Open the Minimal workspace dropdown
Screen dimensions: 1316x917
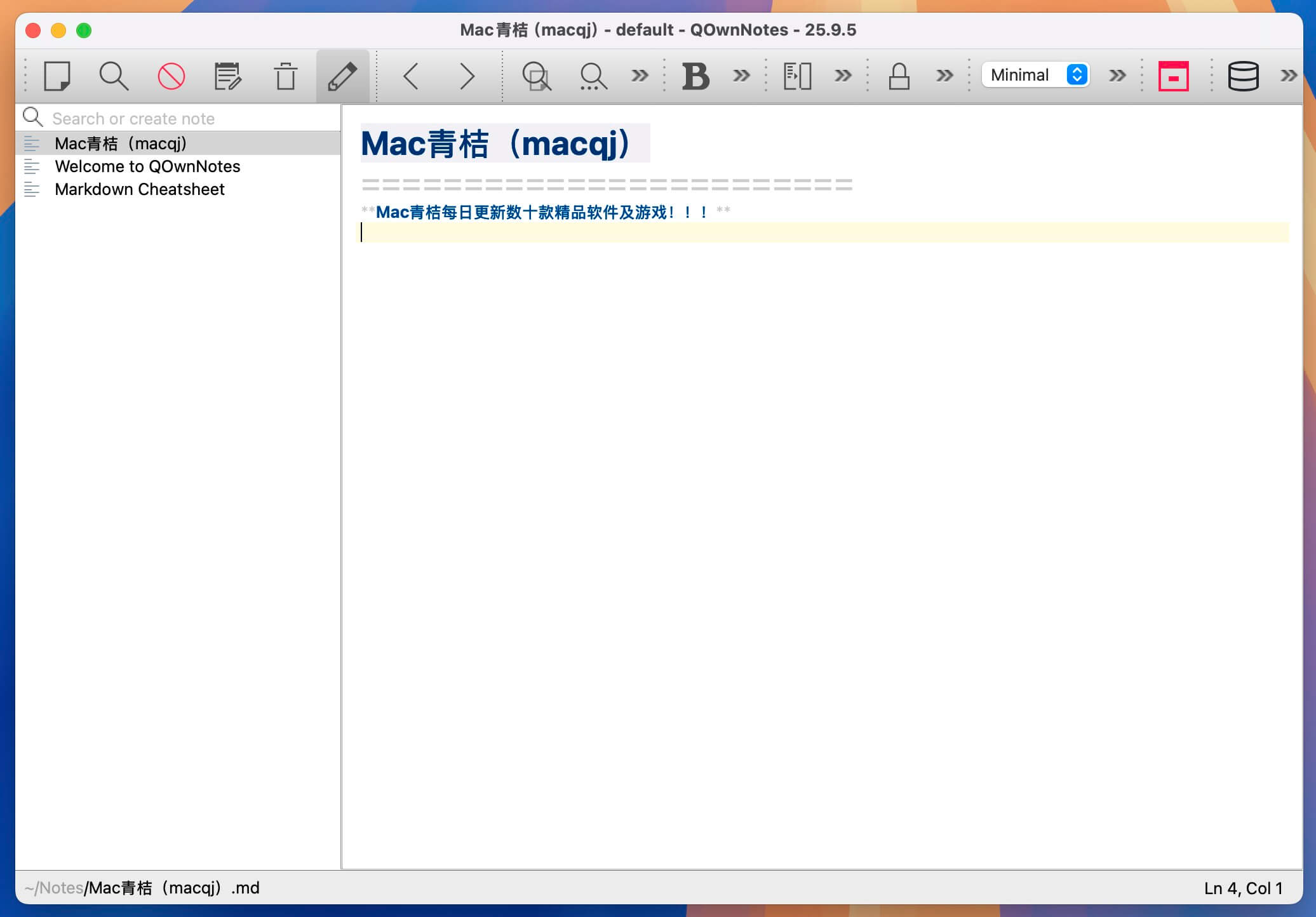pos(1035,75)
